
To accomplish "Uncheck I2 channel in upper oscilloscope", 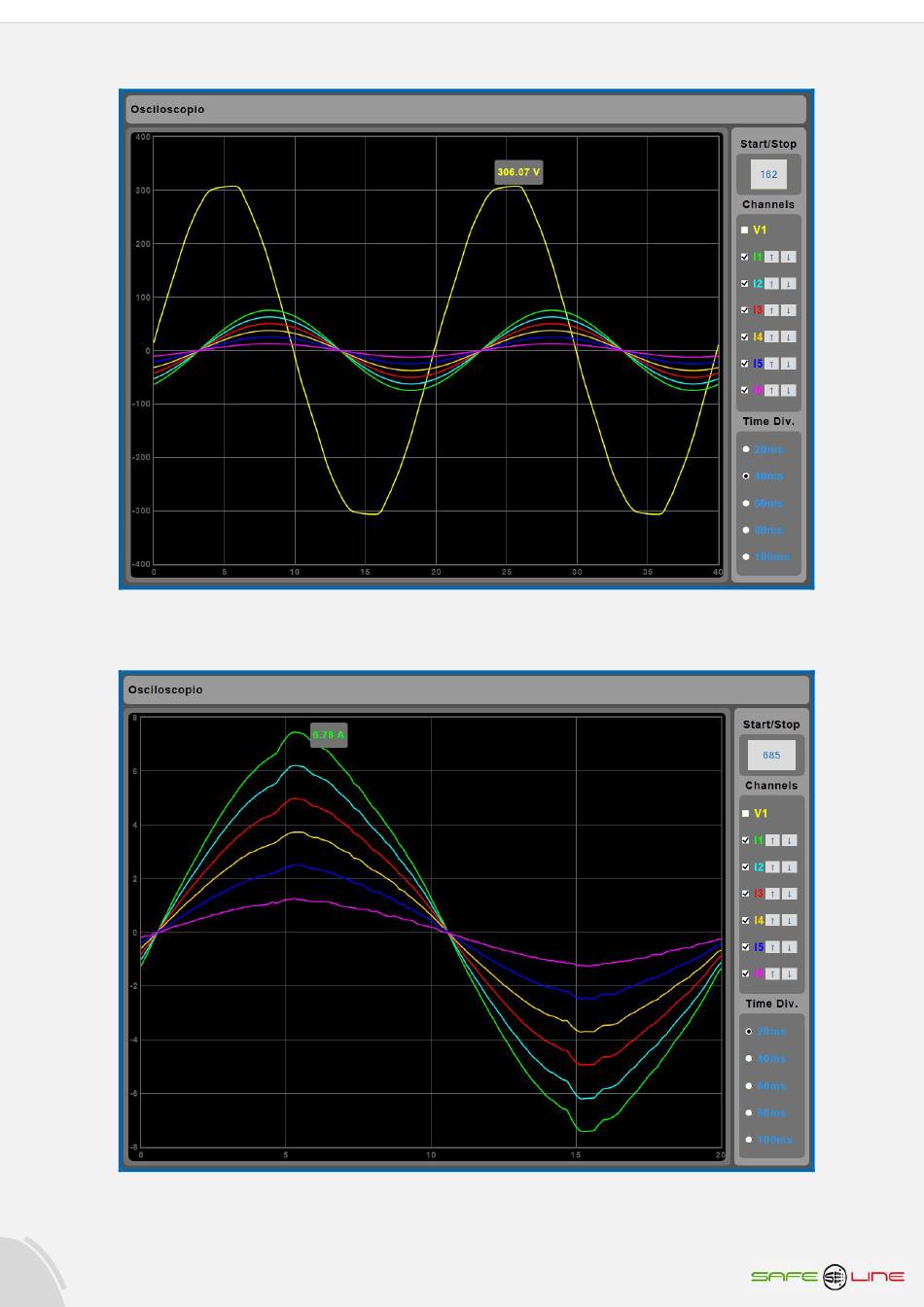I will 745,284.
